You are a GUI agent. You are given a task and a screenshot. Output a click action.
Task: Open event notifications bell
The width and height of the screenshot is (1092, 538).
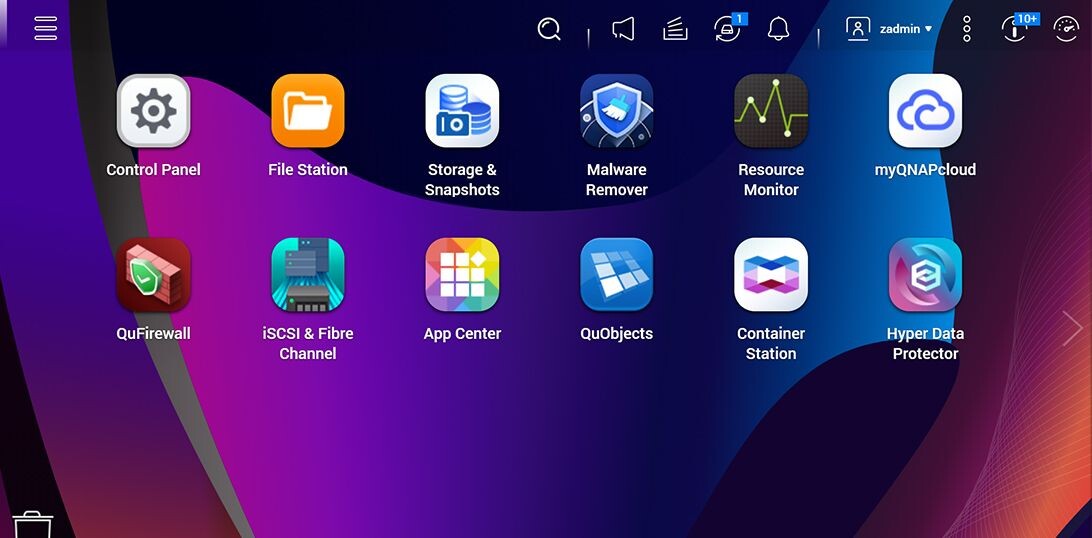(x=779, y=29)
